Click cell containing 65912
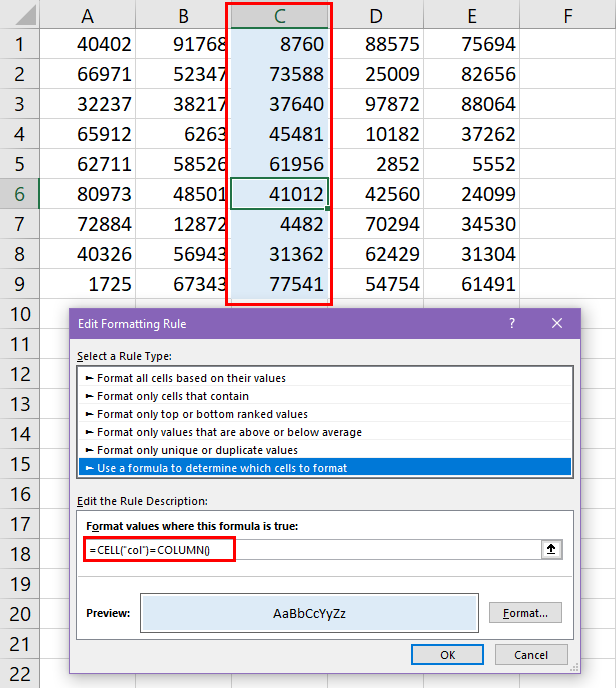The width and height of the screenshot is (616, 688). click(x=88, y=134)
